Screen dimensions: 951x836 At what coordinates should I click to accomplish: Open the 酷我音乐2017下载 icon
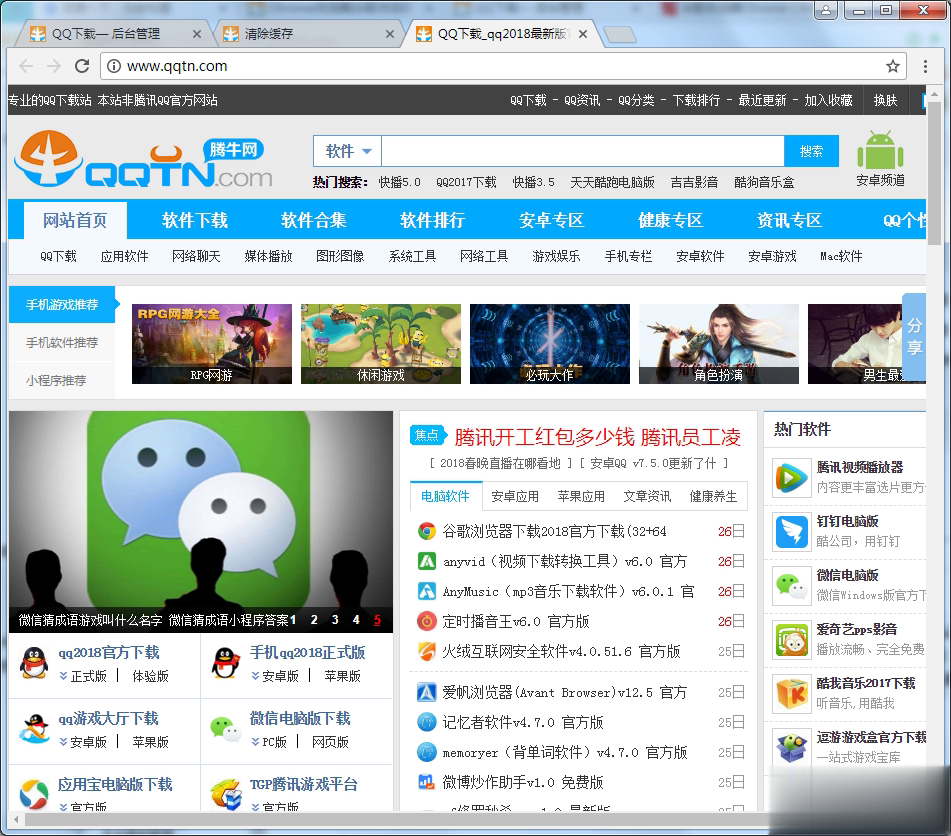791,695
